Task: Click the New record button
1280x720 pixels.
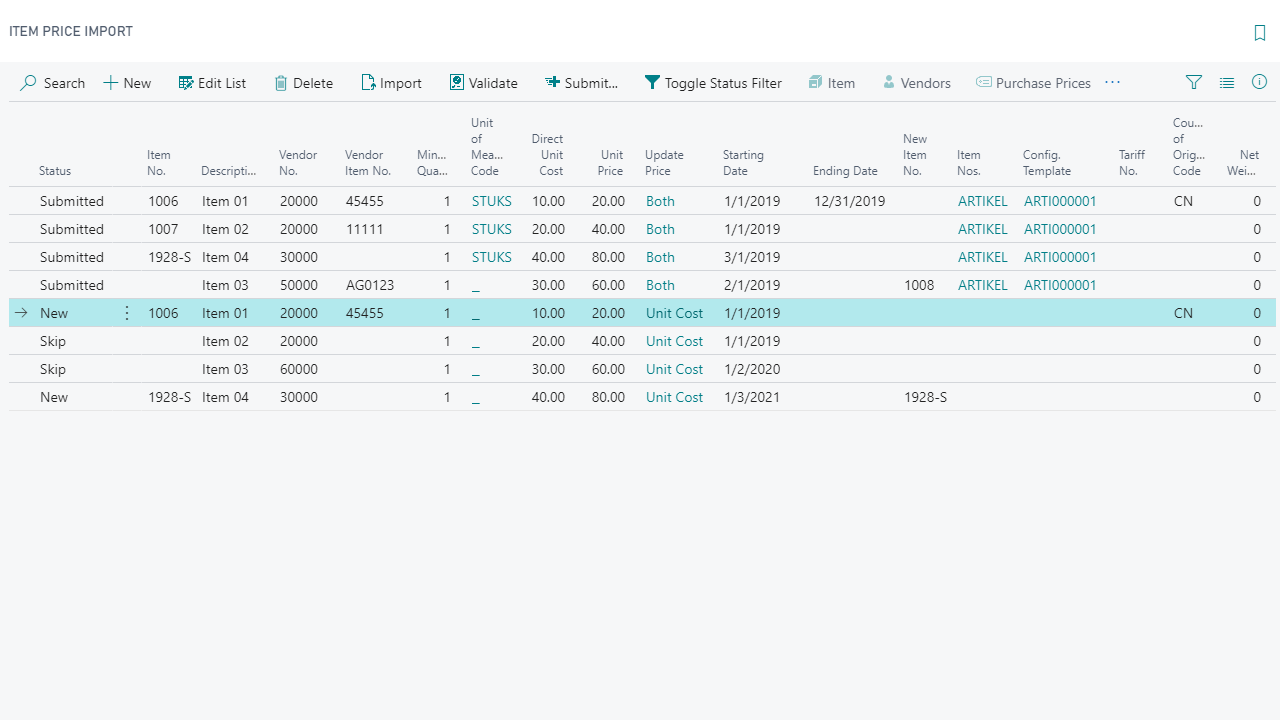Action: point(127,83)
